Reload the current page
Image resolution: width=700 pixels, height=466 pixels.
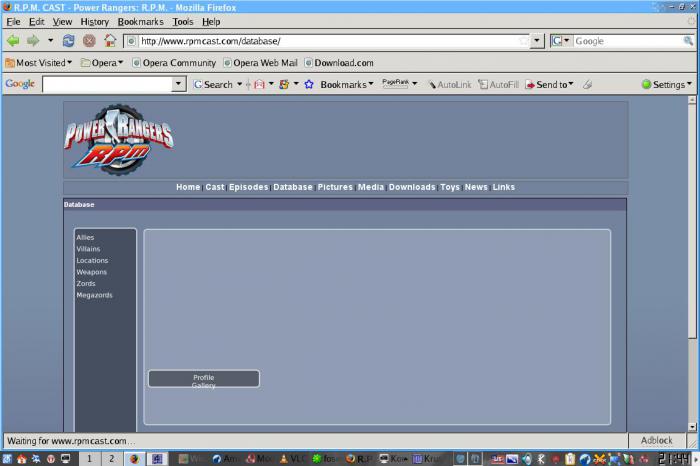click(x=68, y=41)
